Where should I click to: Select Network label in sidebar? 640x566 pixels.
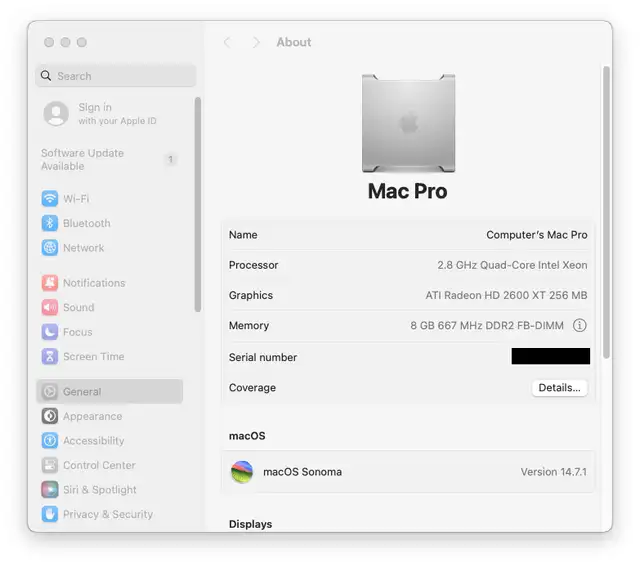[84, 248]
